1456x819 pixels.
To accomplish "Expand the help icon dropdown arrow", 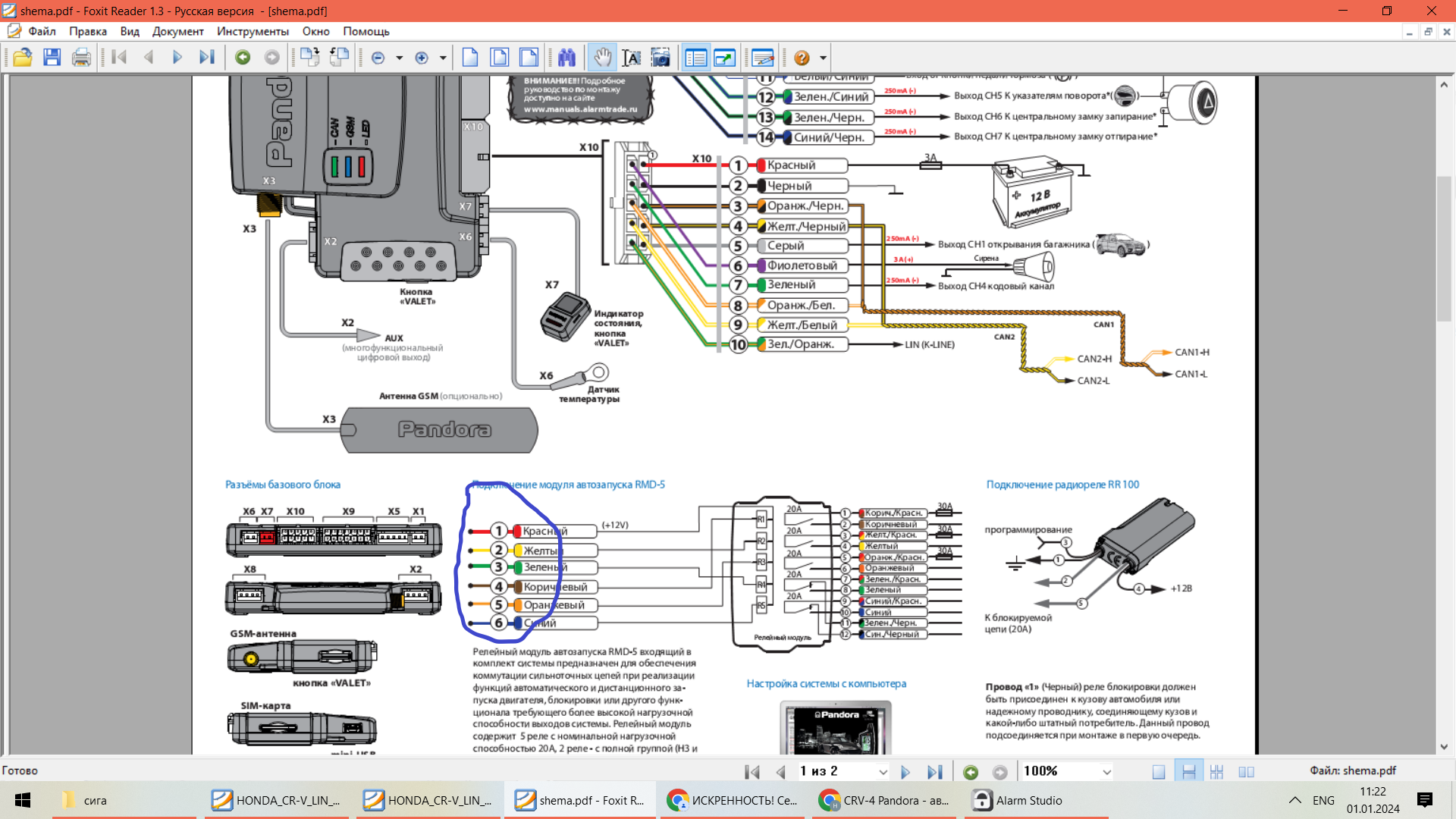I will point(823,58).
